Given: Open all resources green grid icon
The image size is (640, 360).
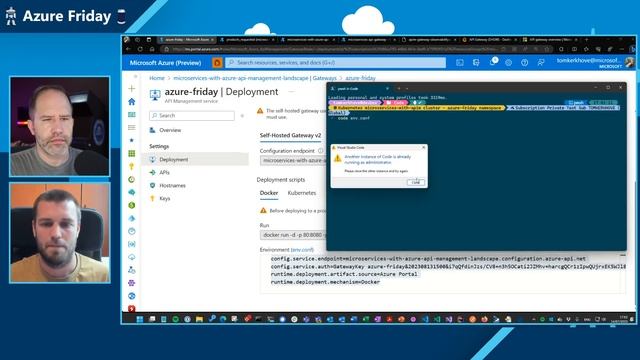Looking at the screenshot, I should tap(131, 153).
